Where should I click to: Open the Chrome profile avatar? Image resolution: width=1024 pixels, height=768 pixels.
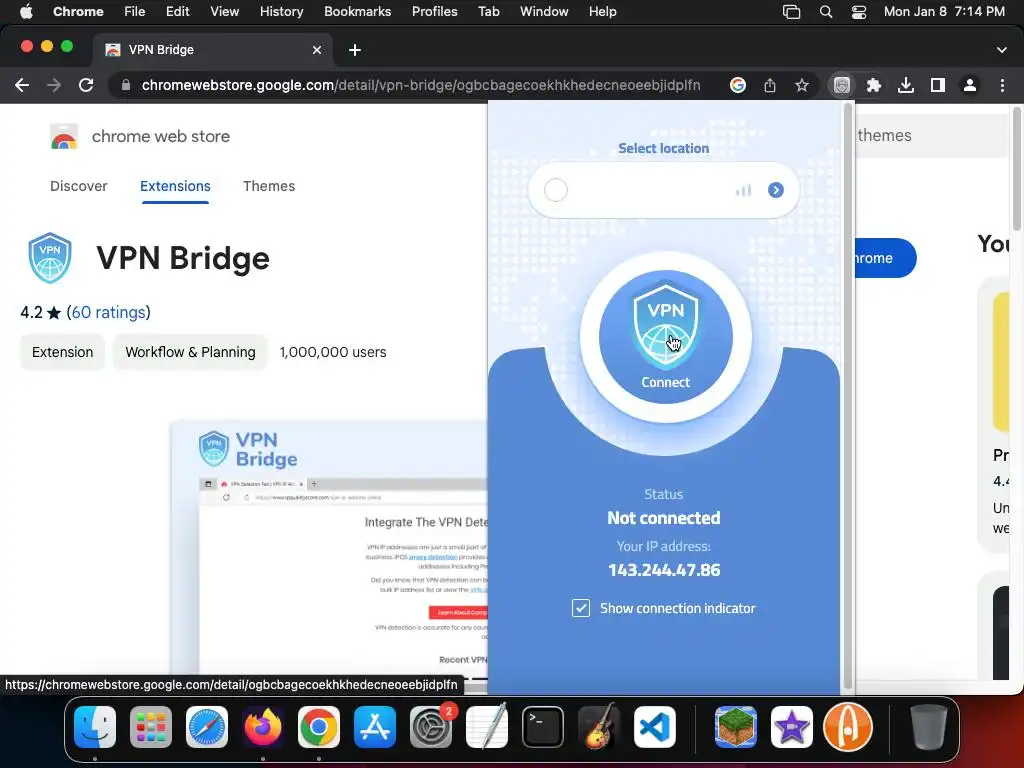[x=970, y=85]
